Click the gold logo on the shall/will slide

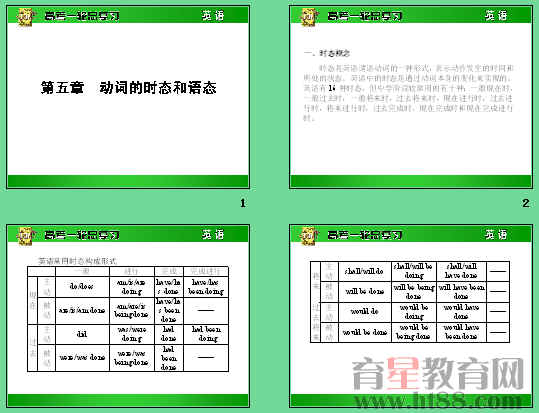pos(309,236)
